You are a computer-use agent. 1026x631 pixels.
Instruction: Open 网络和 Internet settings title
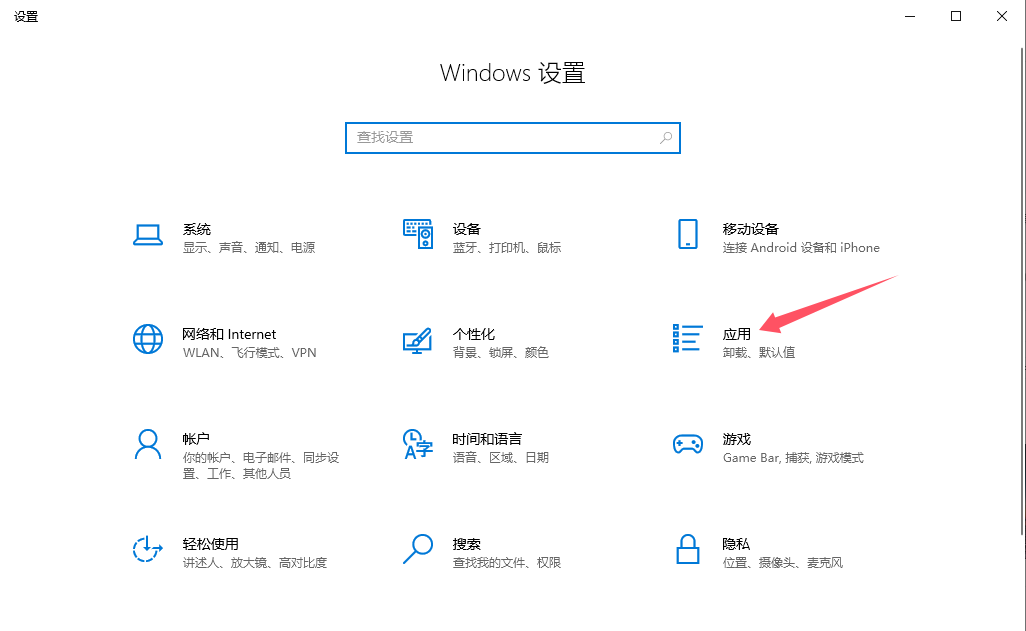[x=229, y=334]
